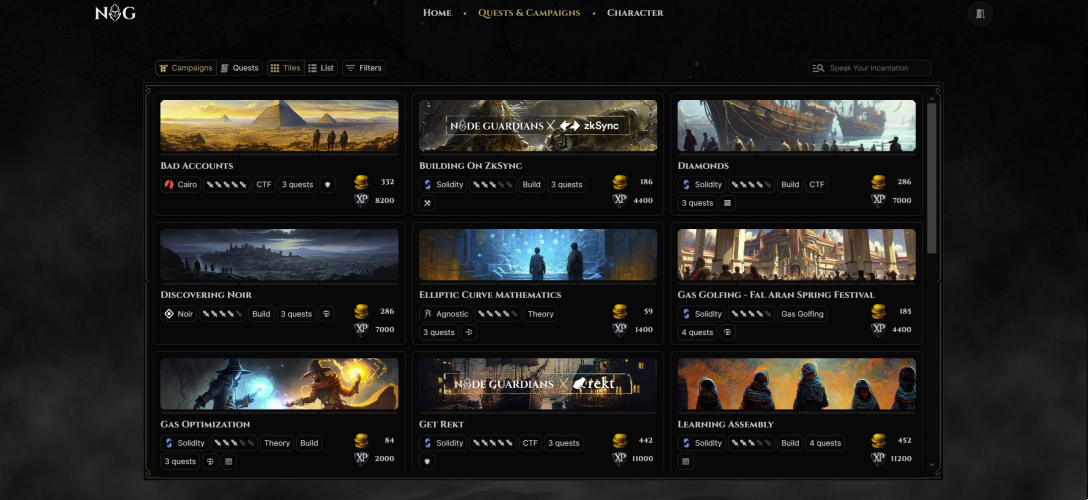Click the ships harbor banner of Diamonds

tap(797, 126)
